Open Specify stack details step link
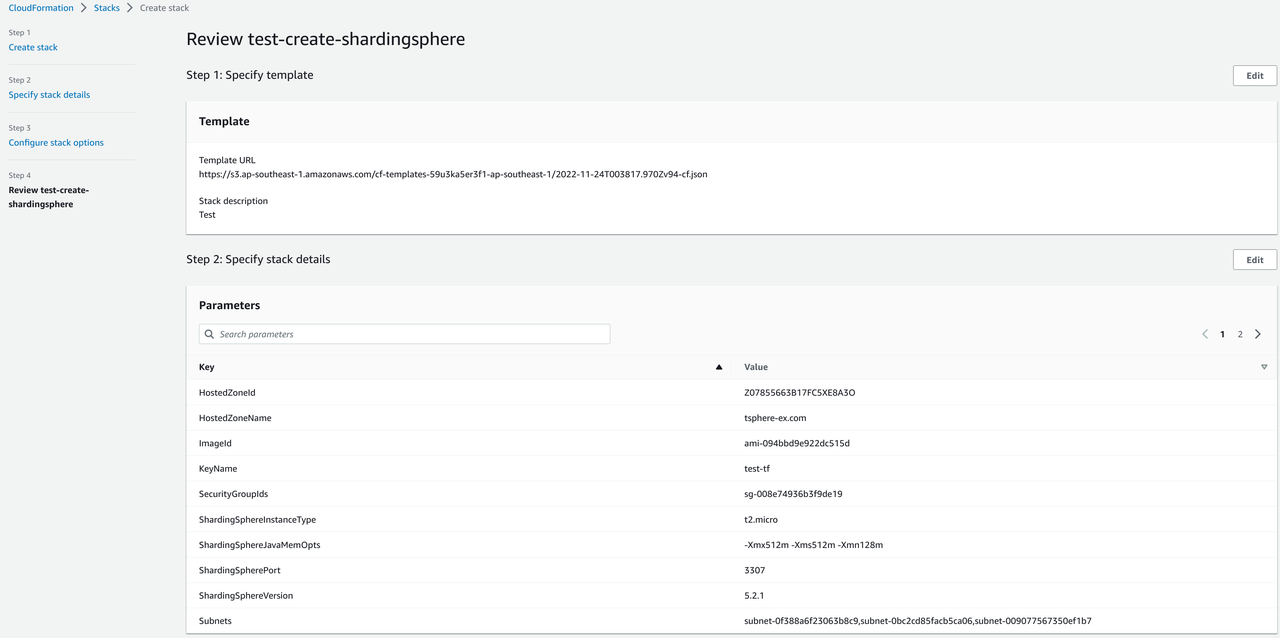This screenshot has height=638, width=1280. point(49,95)
